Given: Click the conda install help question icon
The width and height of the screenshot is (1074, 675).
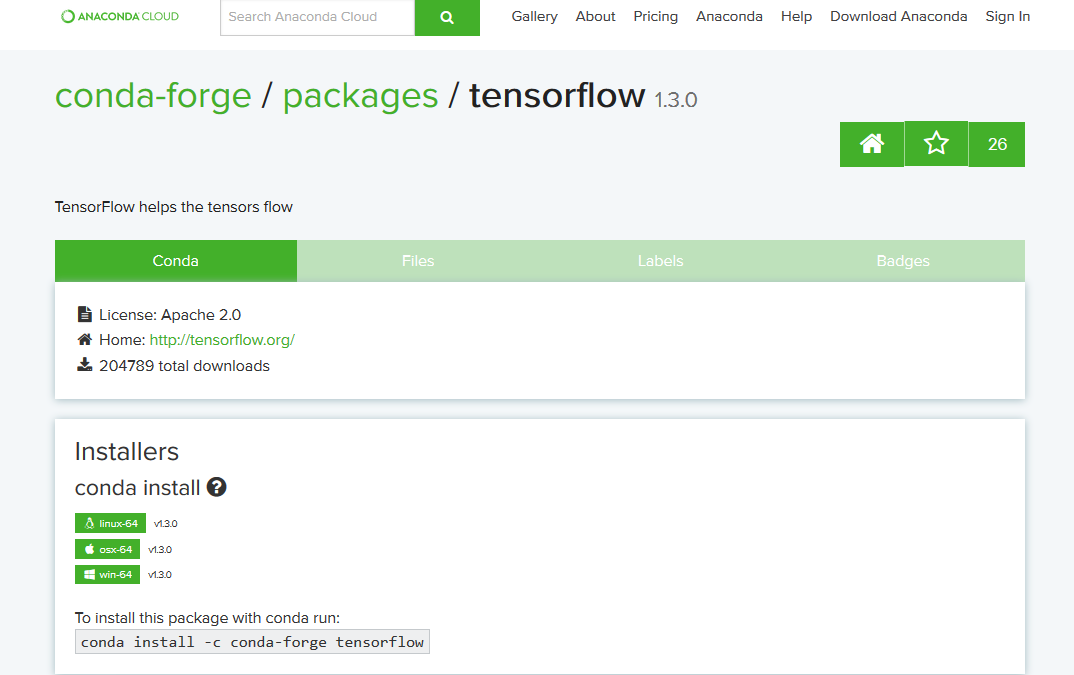Looking at the screenshot, I should (x=216, y=487).
